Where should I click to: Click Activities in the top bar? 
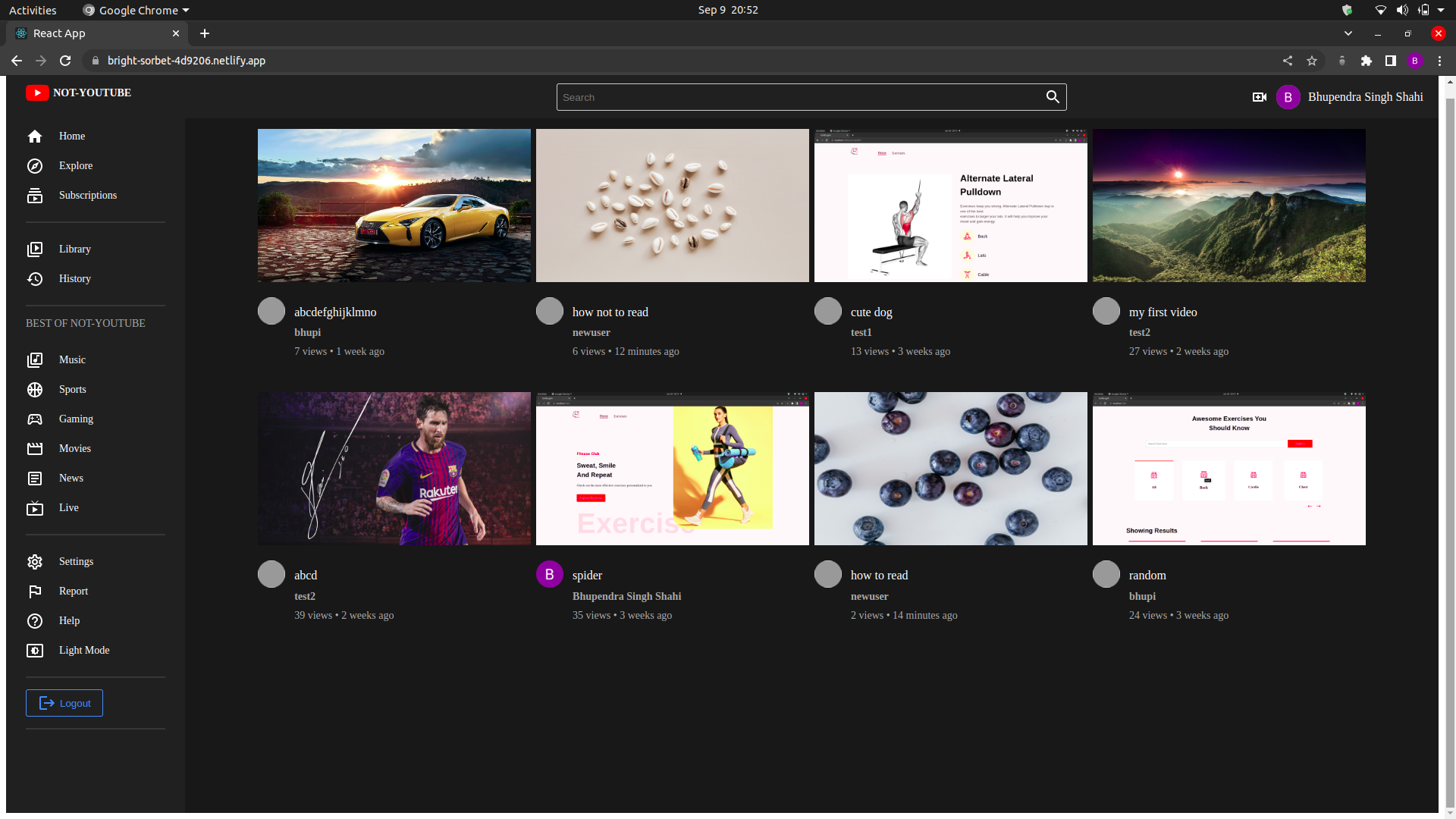coord(32,10)
